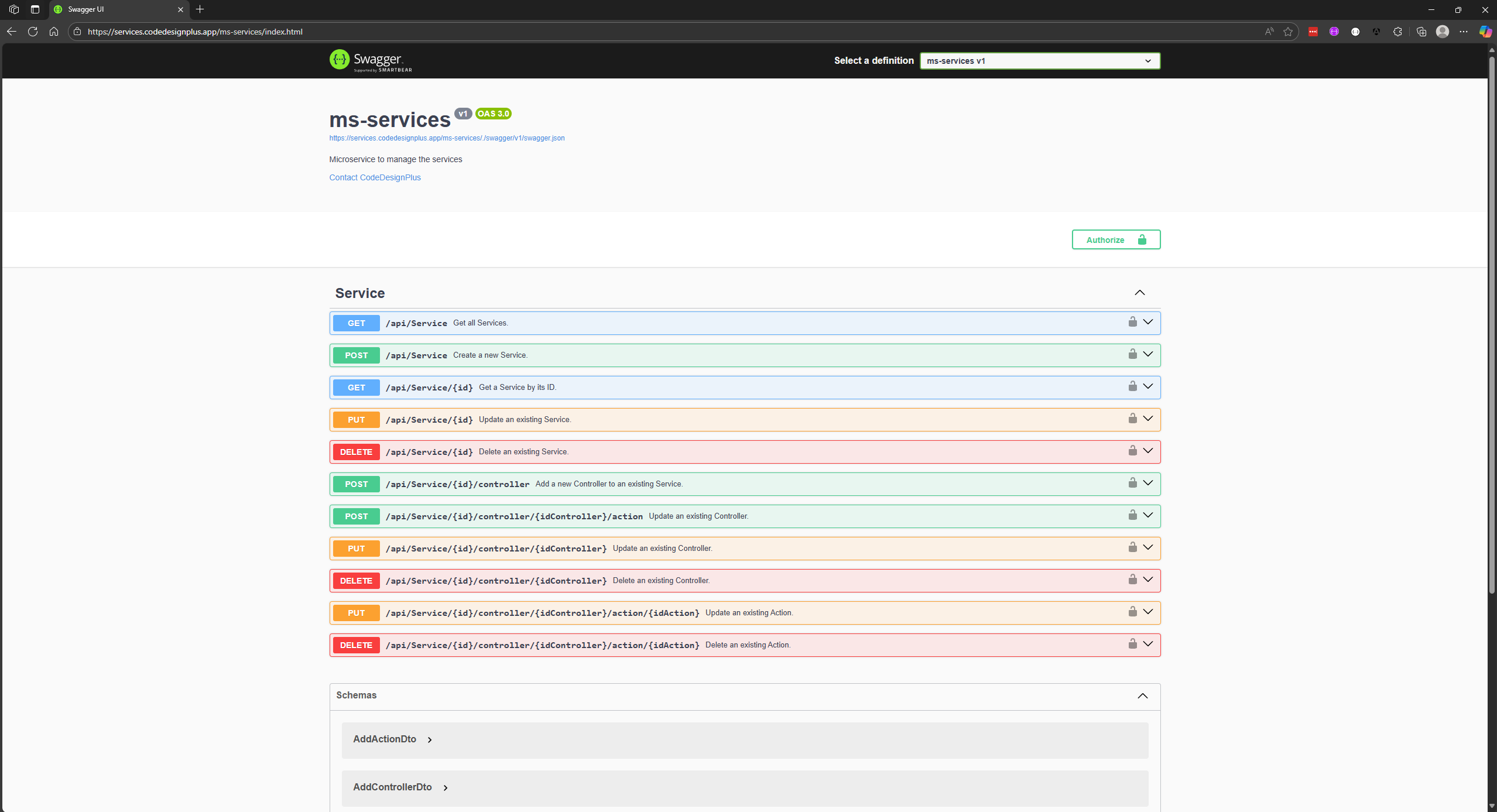Go to browser home page icon
The height and width of the screenshot is (812, 1497).
point(54,32)
